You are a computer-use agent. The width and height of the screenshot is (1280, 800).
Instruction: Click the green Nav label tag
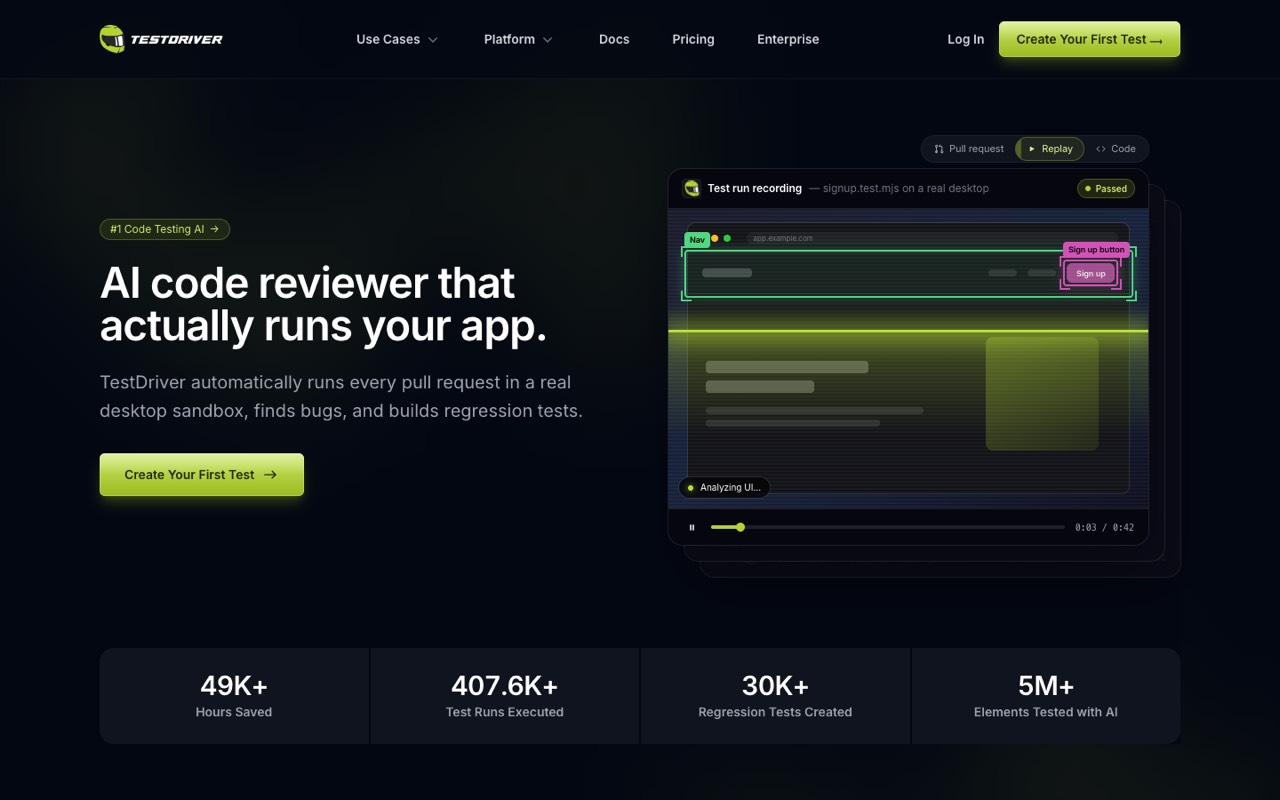697,240
